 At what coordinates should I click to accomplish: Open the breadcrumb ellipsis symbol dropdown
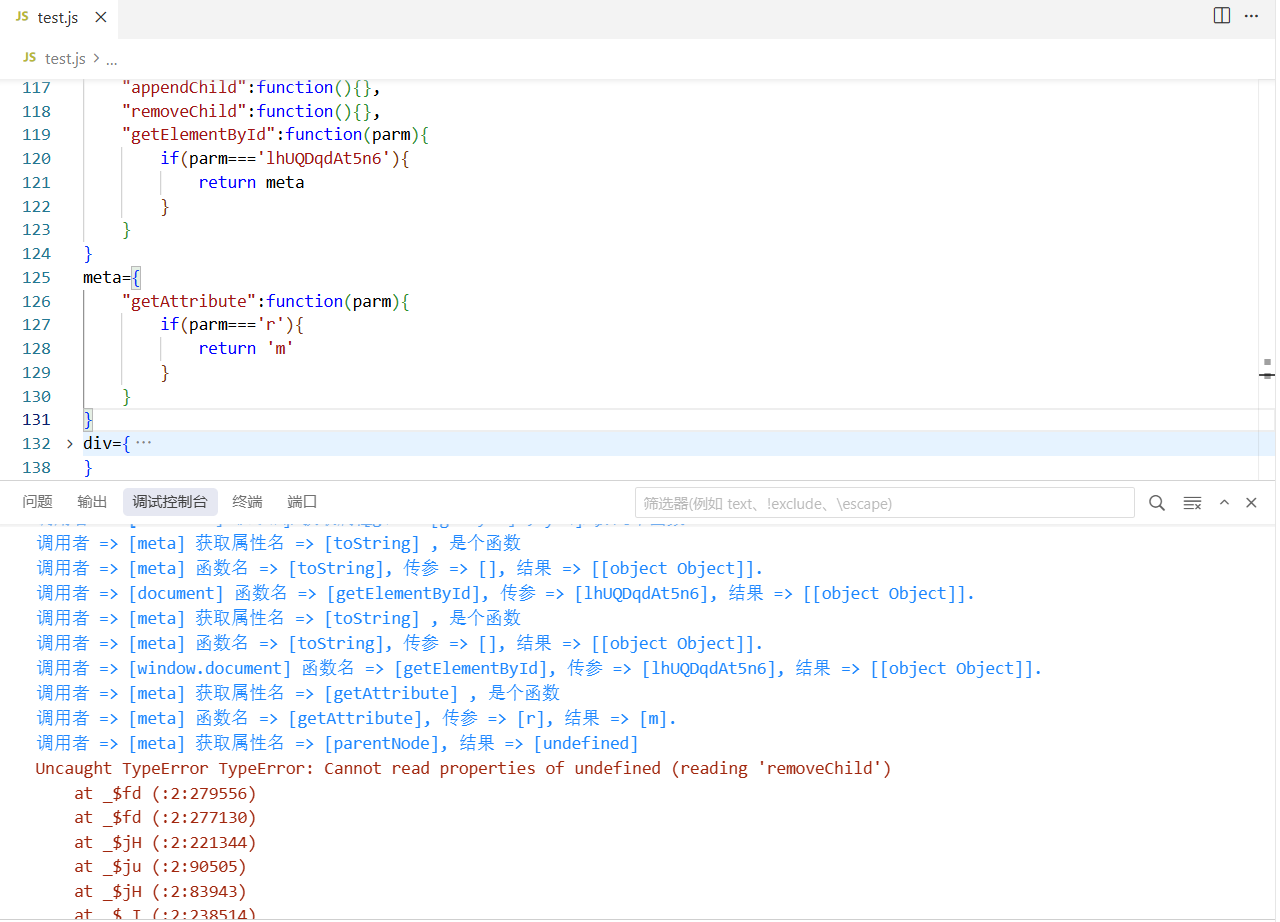[112, 59]
